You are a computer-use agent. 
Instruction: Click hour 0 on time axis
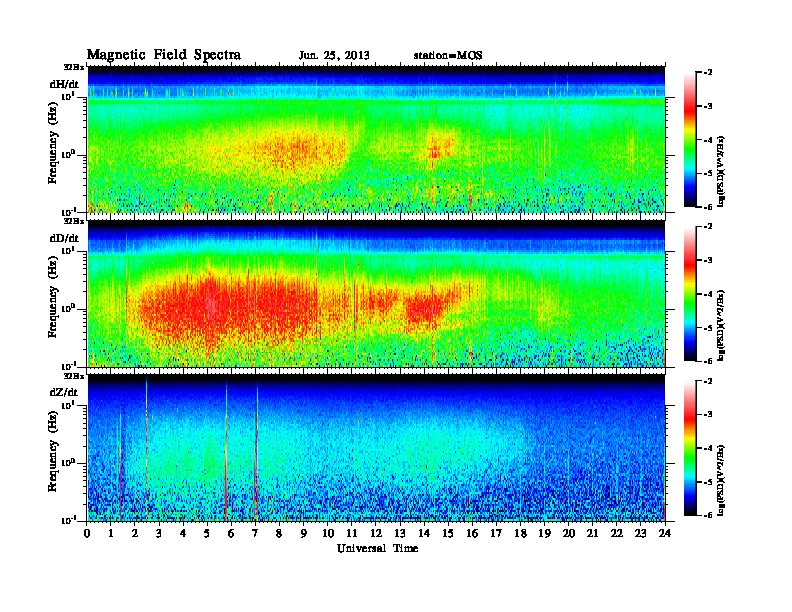pyautogui.click(x=87, y=534)
